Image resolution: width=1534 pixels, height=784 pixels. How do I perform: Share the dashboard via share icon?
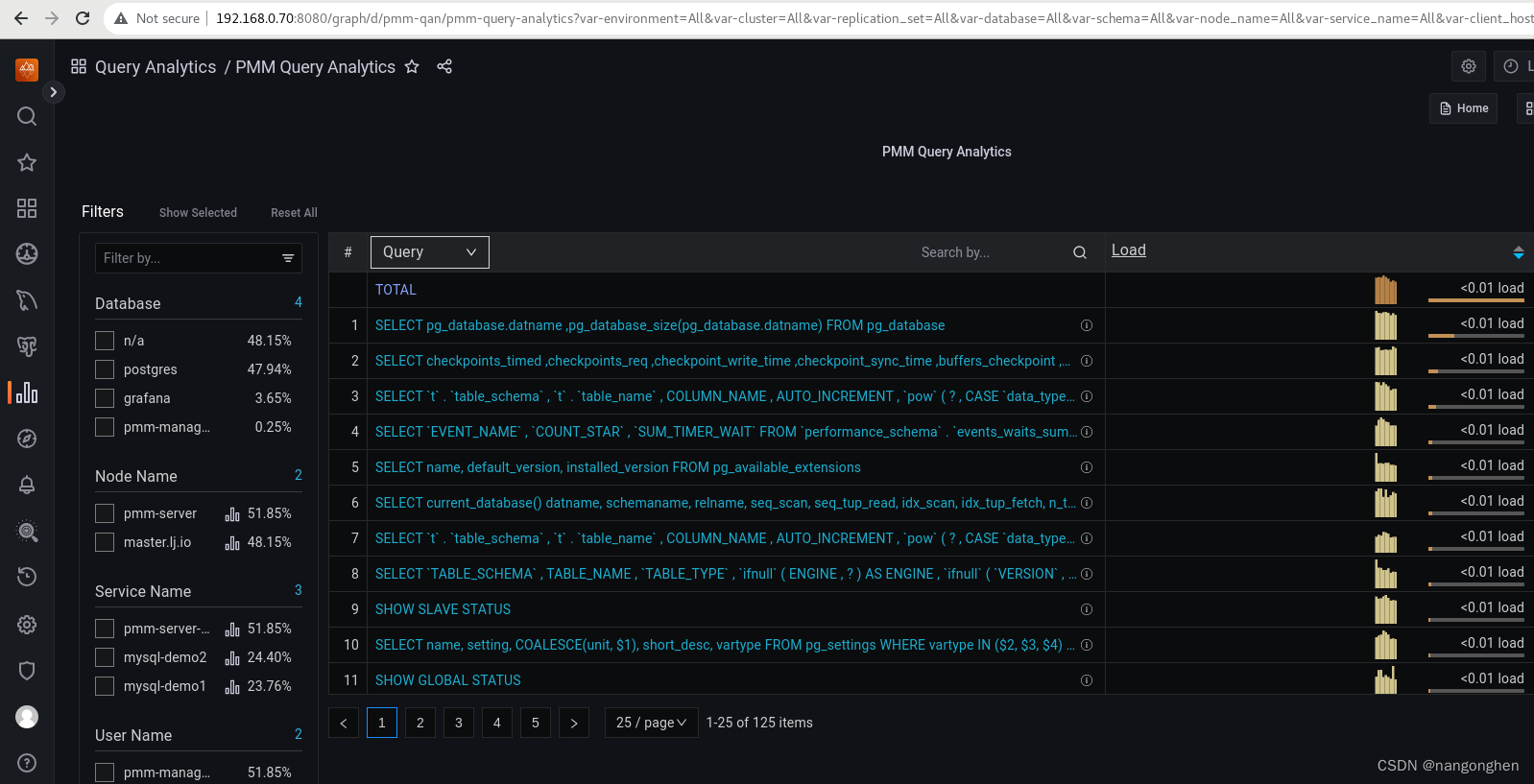[444, 66]
